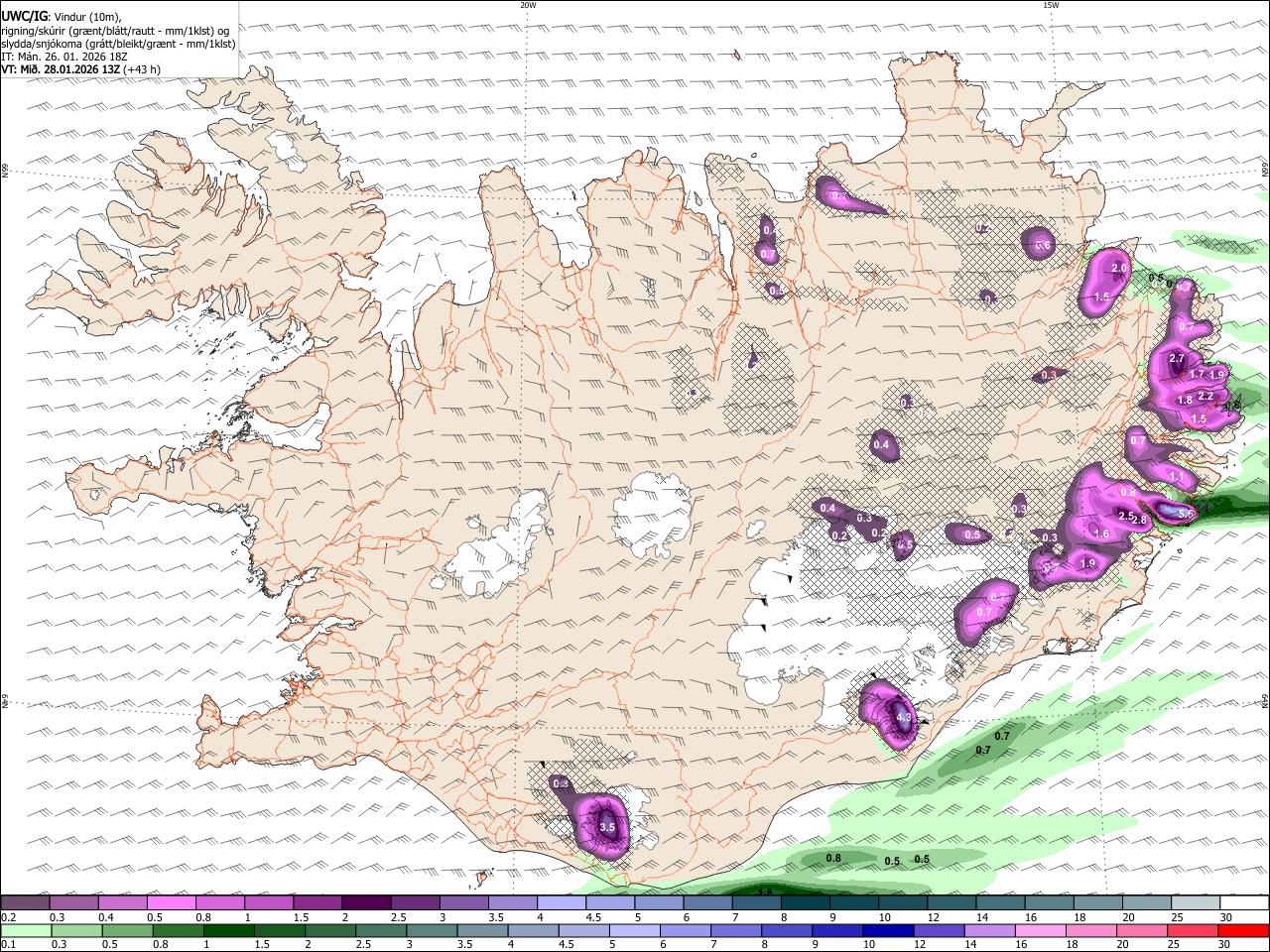The width and height of the screenshot is (1270, 952).
Task: Click the '1.6' value in the southeast blob
Action: [x=1101, y=534]
